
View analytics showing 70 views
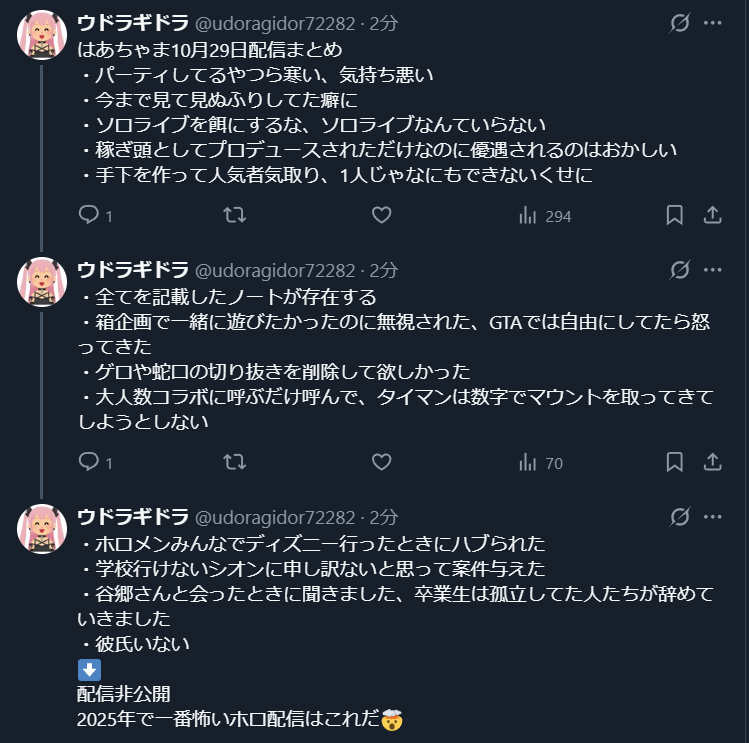540,463
